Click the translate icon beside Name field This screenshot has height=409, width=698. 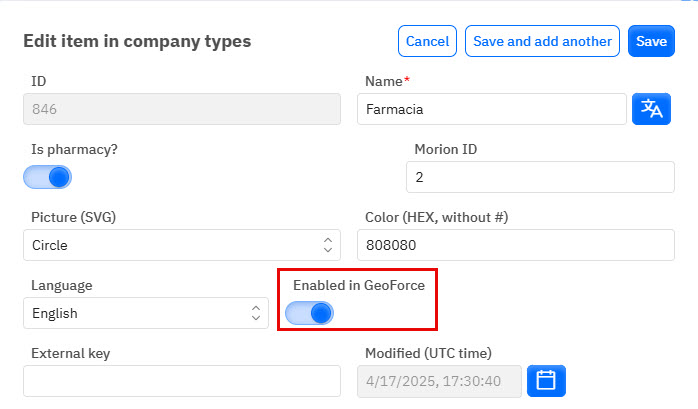point(652,109)
